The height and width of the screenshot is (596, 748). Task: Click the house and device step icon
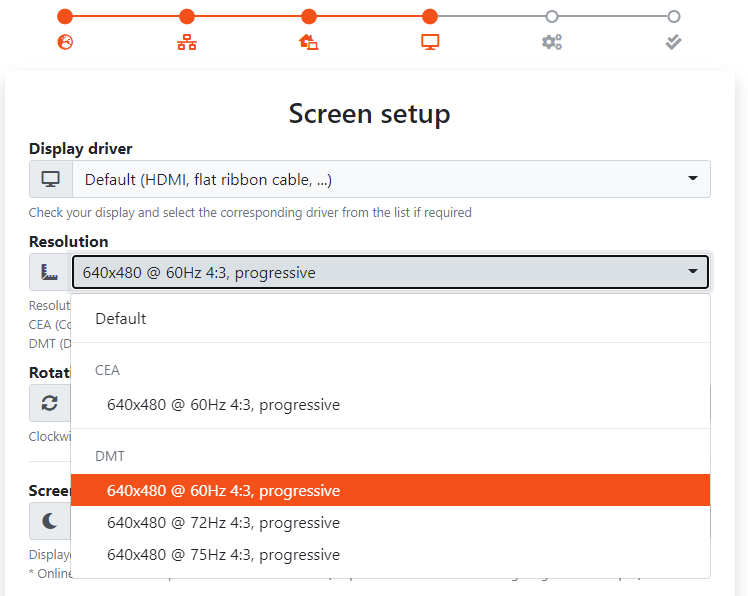coord(309,42)
